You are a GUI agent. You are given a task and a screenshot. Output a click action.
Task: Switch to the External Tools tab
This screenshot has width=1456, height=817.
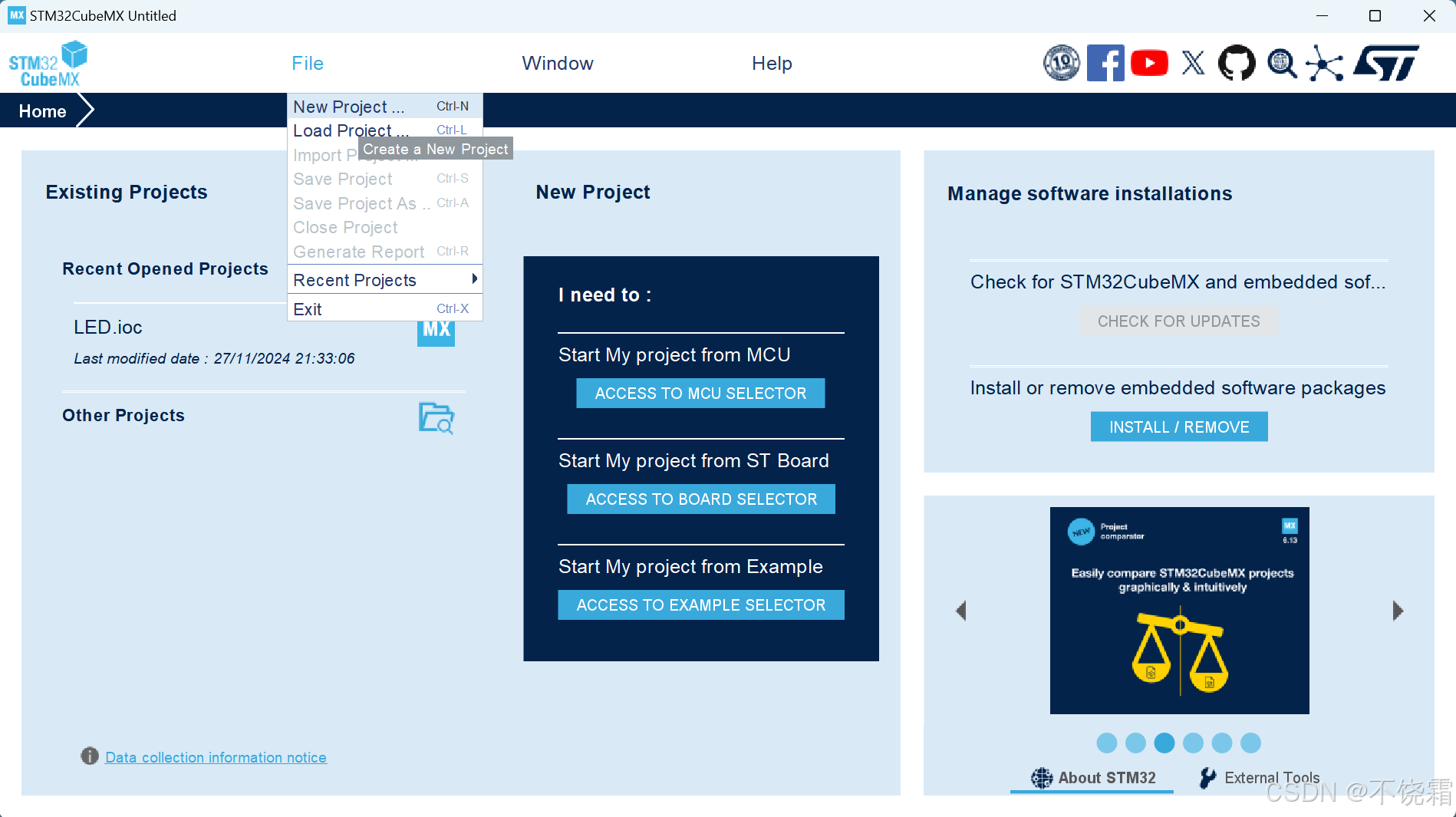pos(1259,778)
